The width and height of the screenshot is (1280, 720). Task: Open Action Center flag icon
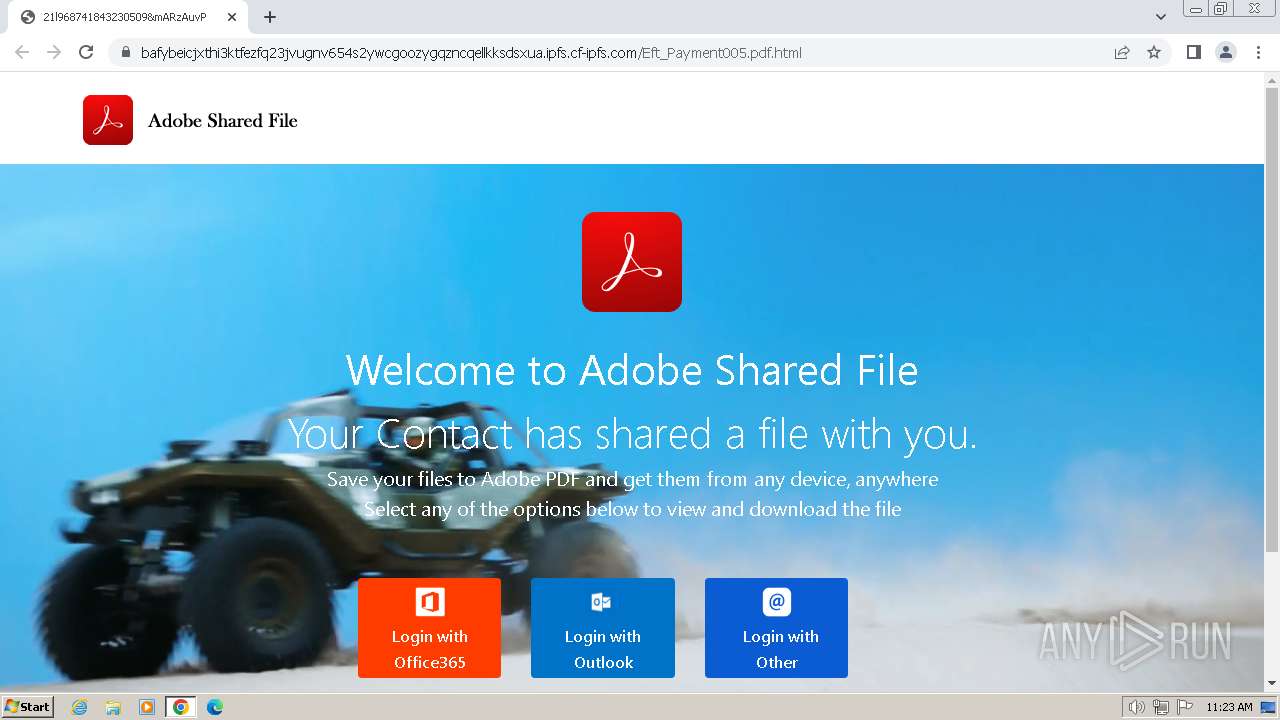(x=1185, y=707)
